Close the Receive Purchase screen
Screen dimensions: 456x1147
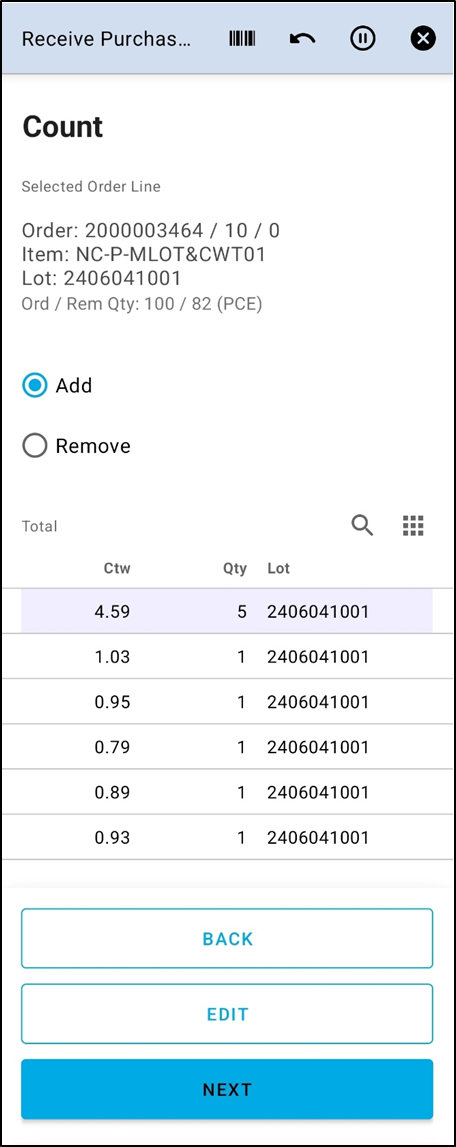point(423,38)
